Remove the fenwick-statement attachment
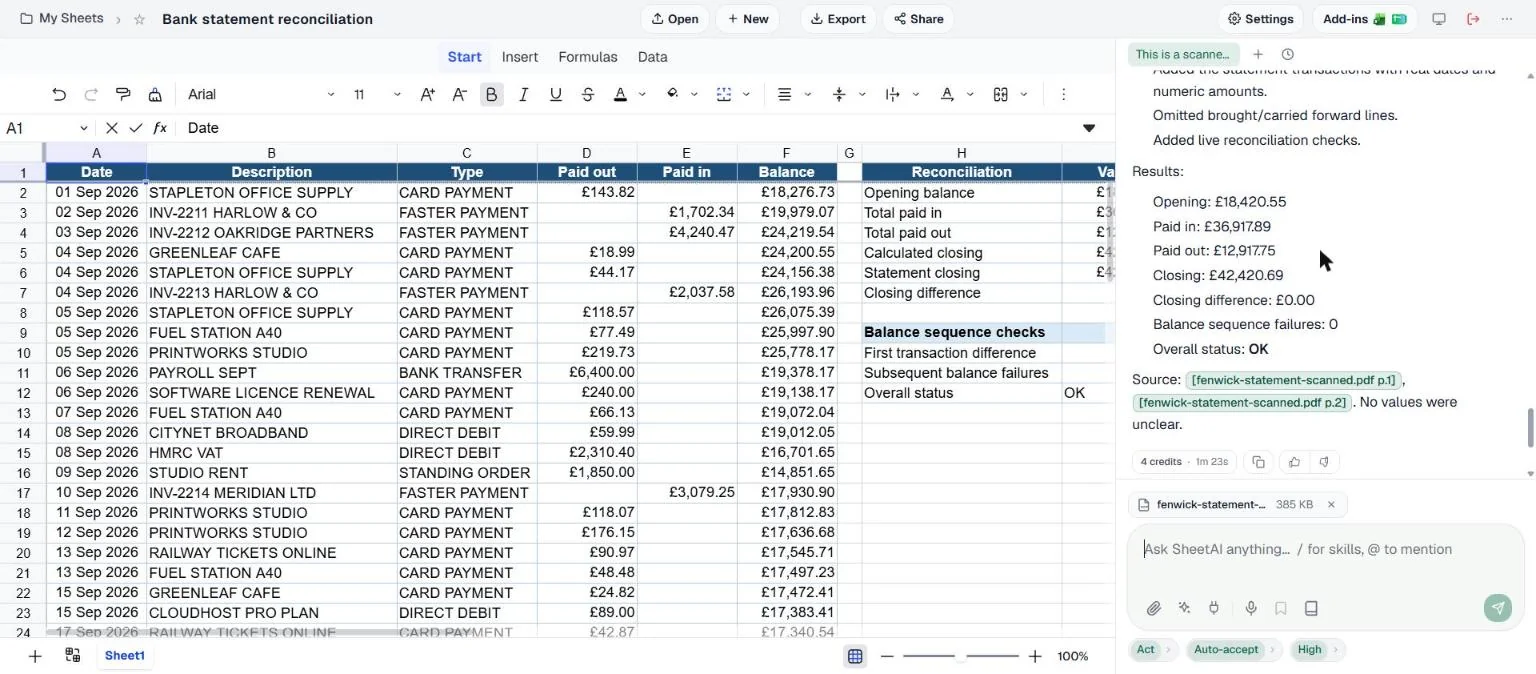Screen dimensions: 1536x674 [x=1331, y=505]
